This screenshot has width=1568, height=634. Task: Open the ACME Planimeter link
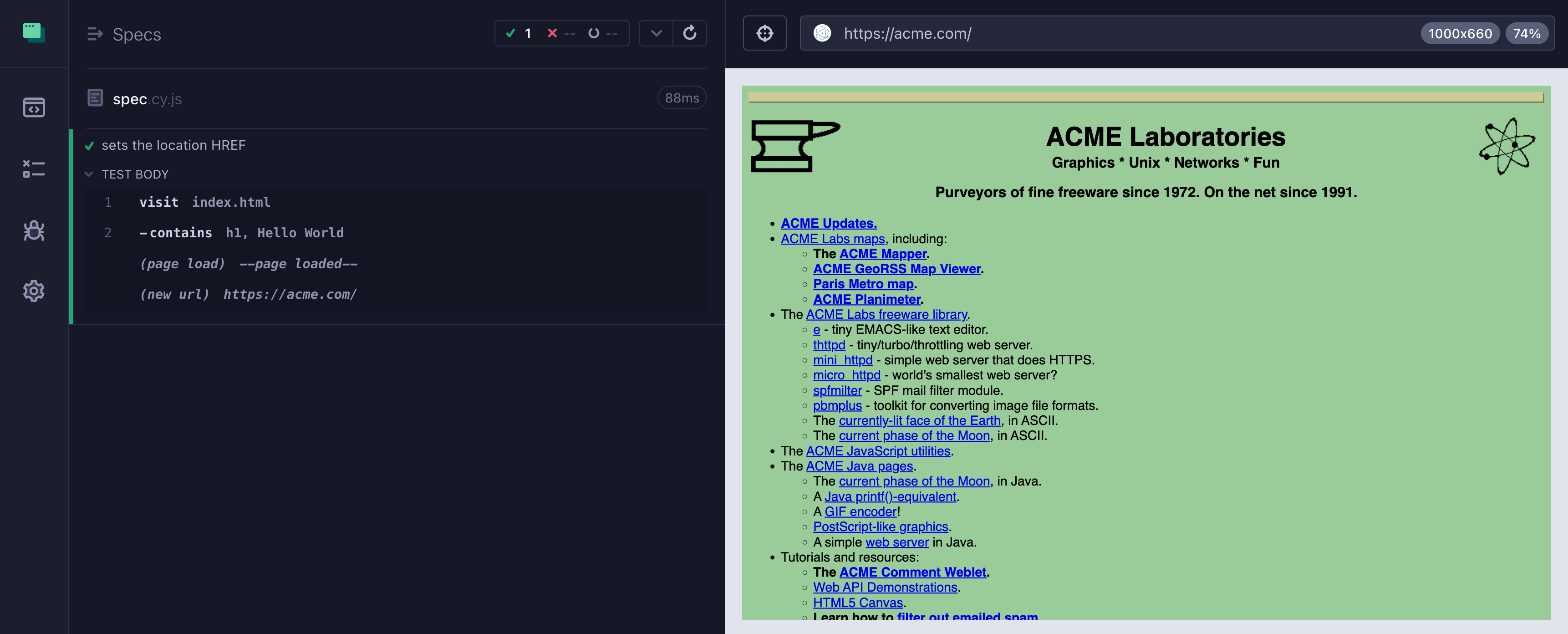click(867, 299)
